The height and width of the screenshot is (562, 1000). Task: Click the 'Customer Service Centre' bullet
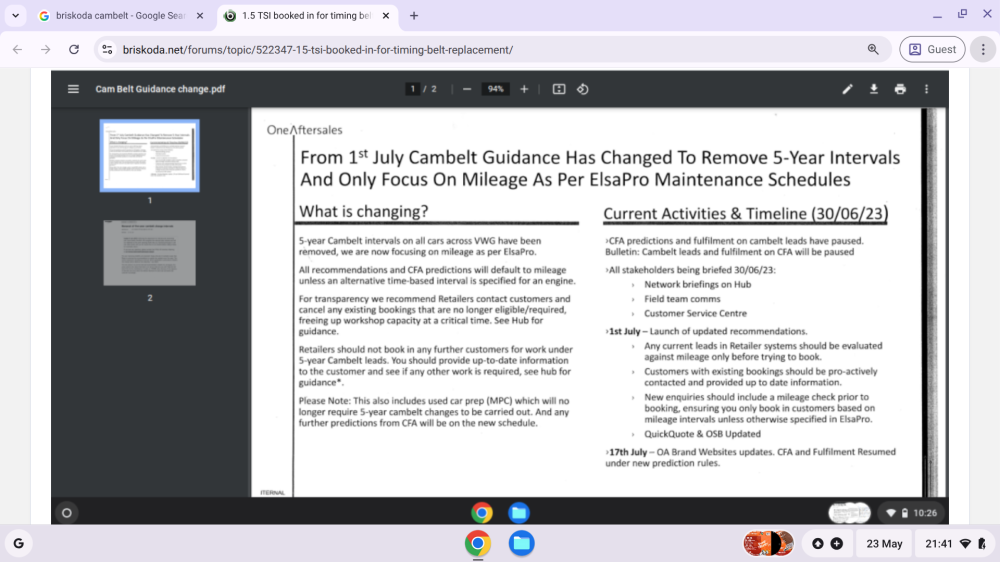click(x=695, y=313)
